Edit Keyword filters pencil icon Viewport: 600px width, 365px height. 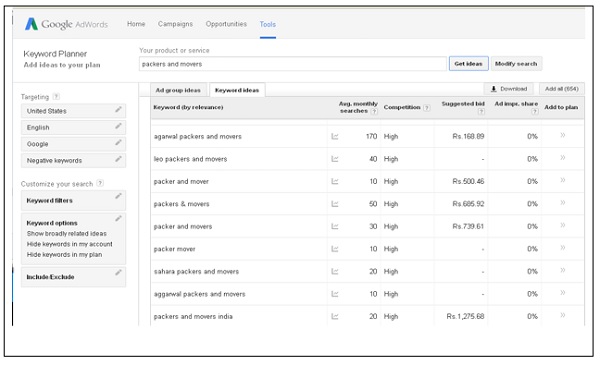pyautogui.click(x=118, y=196)
